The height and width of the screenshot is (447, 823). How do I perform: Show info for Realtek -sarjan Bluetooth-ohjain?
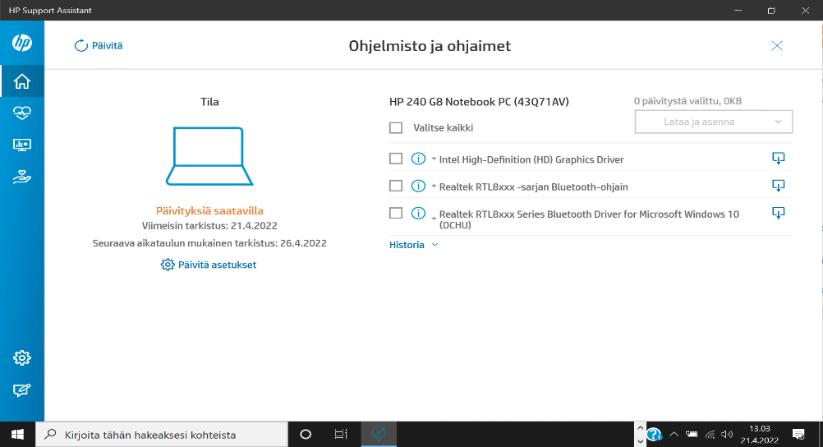click(418, 186)
